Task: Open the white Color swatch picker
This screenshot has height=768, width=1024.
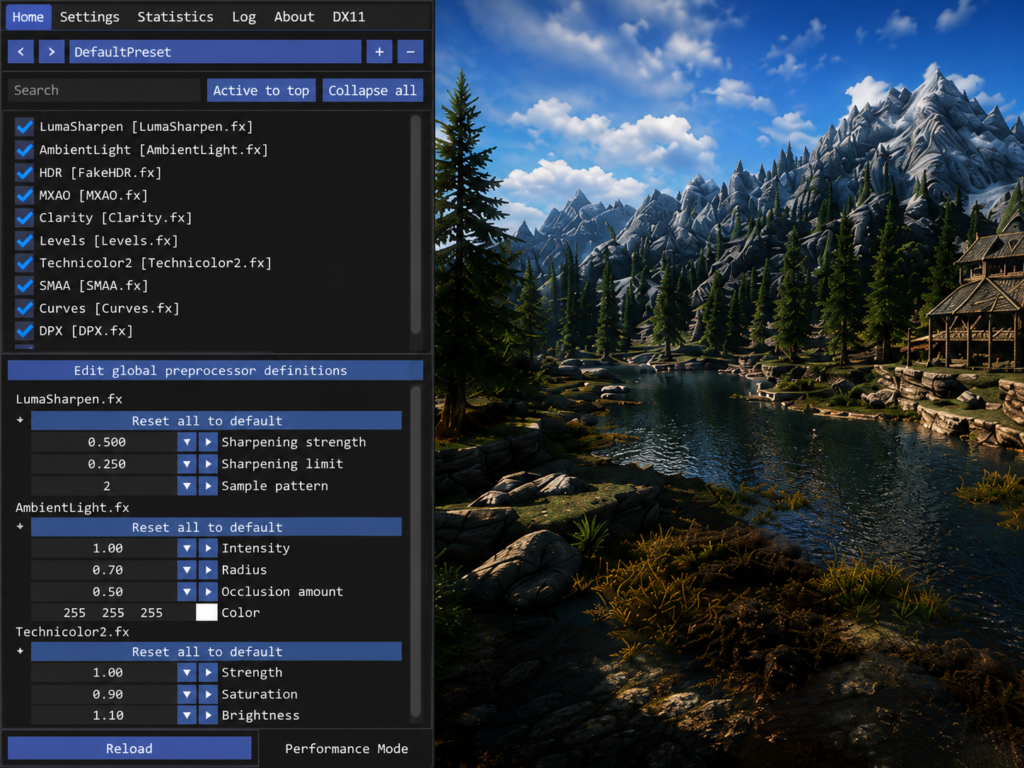Action: (206, 613)
